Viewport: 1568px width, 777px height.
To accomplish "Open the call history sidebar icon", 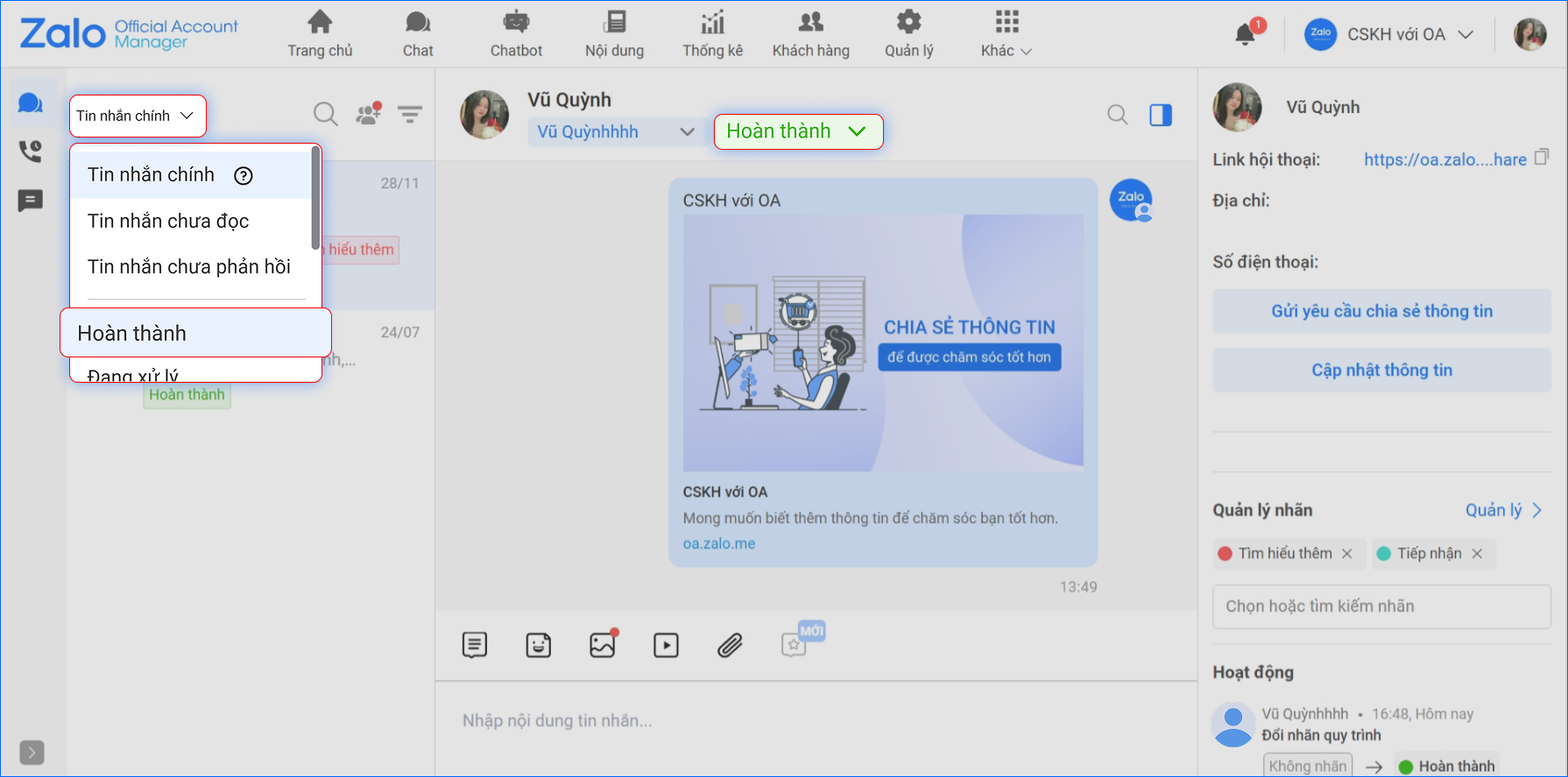I will pyautogui.click(x=31, y=152).
